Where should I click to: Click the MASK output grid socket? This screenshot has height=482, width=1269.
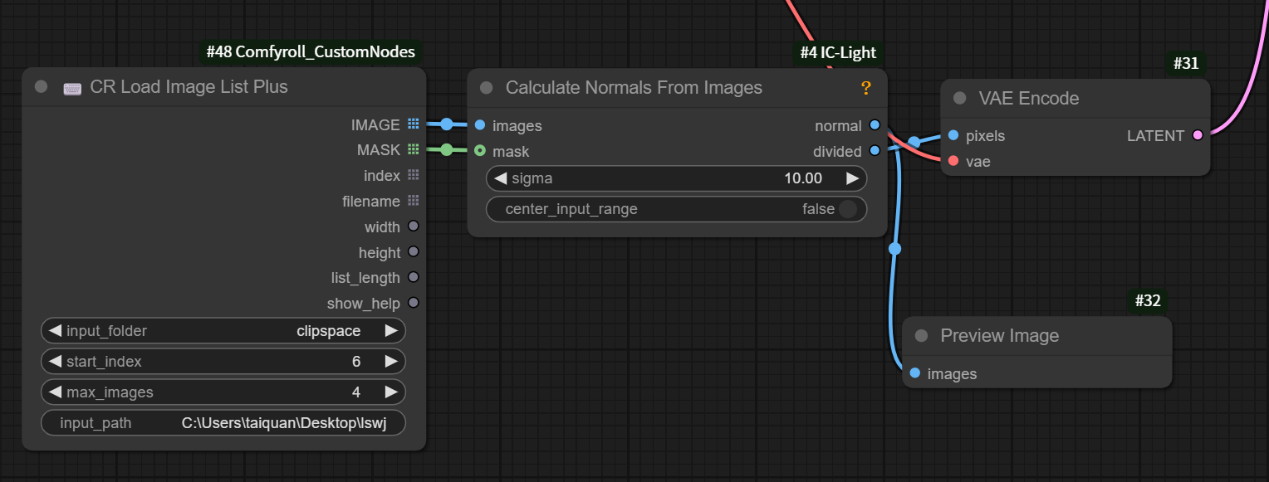click(413, 150)
